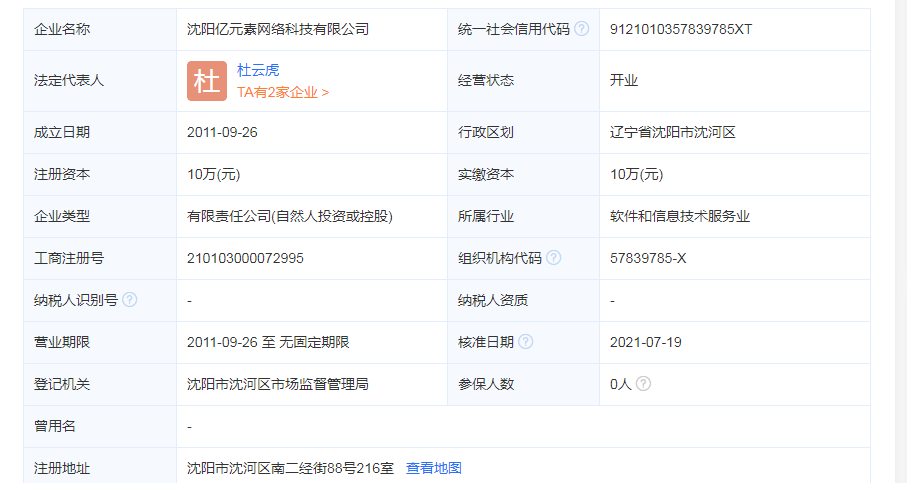Open help icon beside 纳税人识别号
The image size is (907, 483).
[130, 300]
